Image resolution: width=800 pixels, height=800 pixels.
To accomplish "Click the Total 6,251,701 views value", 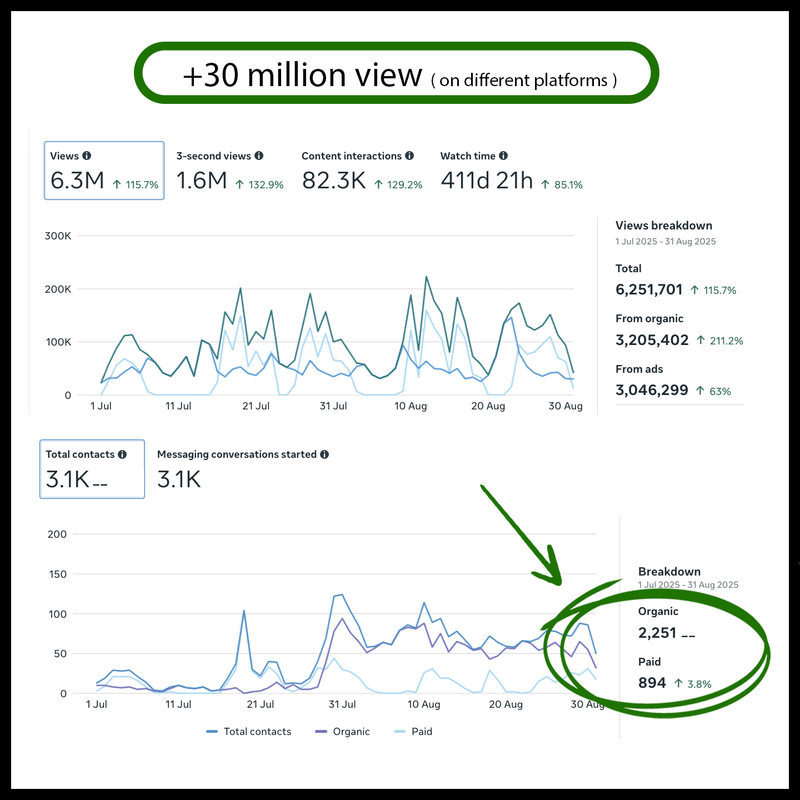I will (x=649, y=290).
